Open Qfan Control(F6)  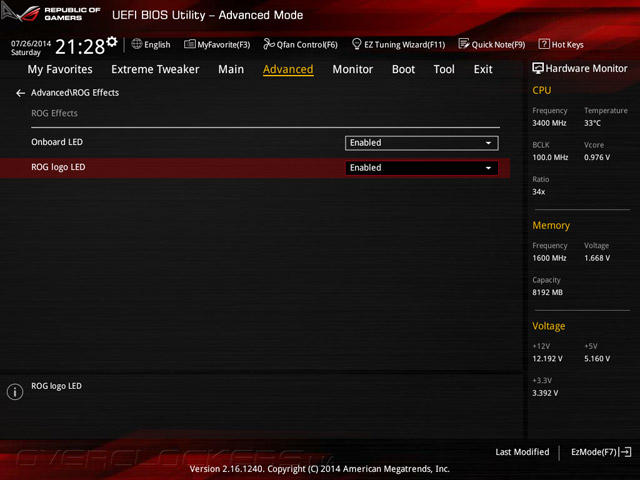(307, 45)
